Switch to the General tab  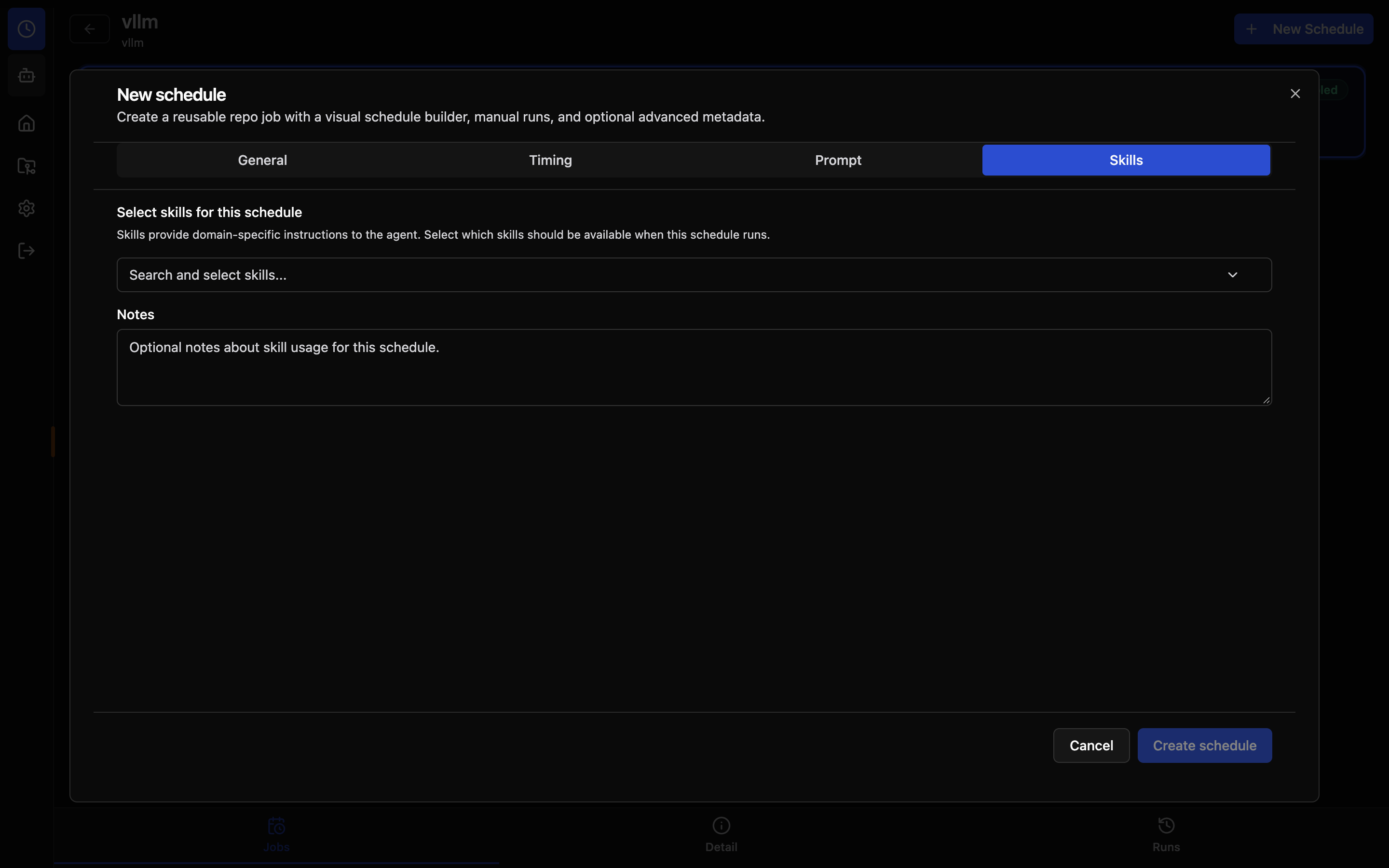coord(262,160)
